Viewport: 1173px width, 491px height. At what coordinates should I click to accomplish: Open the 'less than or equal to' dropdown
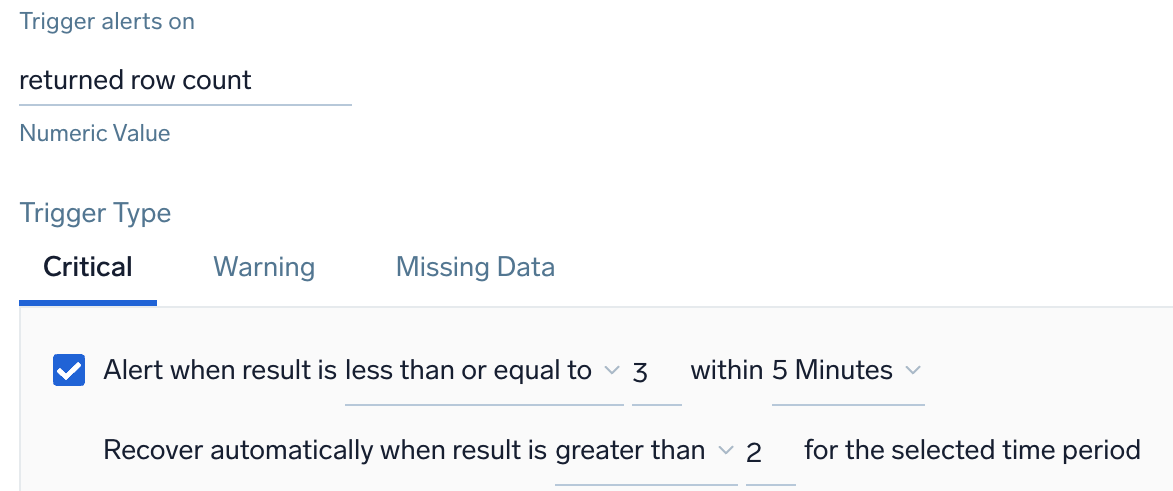[x=469, y=371]
